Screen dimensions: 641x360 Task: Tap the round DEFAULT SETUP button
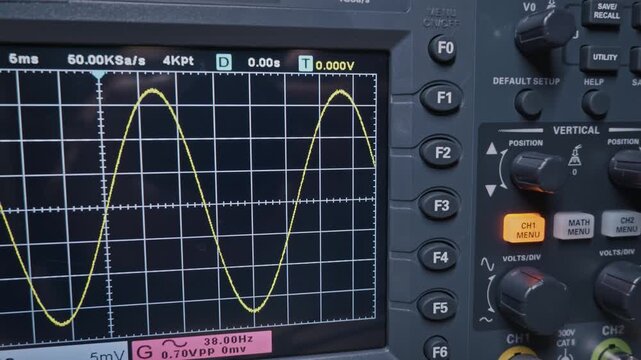pyautogui.click(x=530, y=103)
